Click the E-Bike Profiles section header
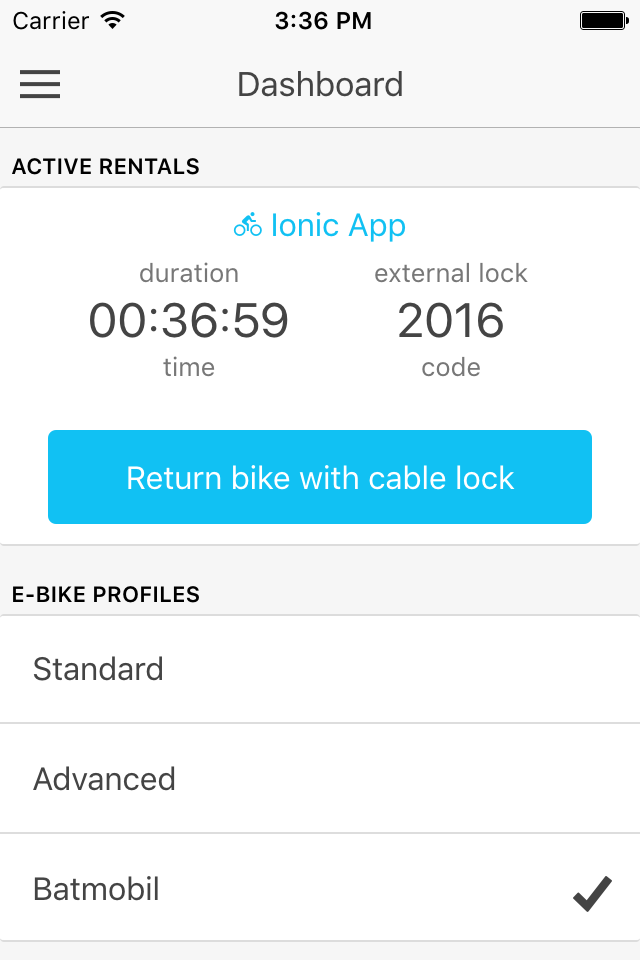The height and width of the screenshot is (960, 640). 105,594
